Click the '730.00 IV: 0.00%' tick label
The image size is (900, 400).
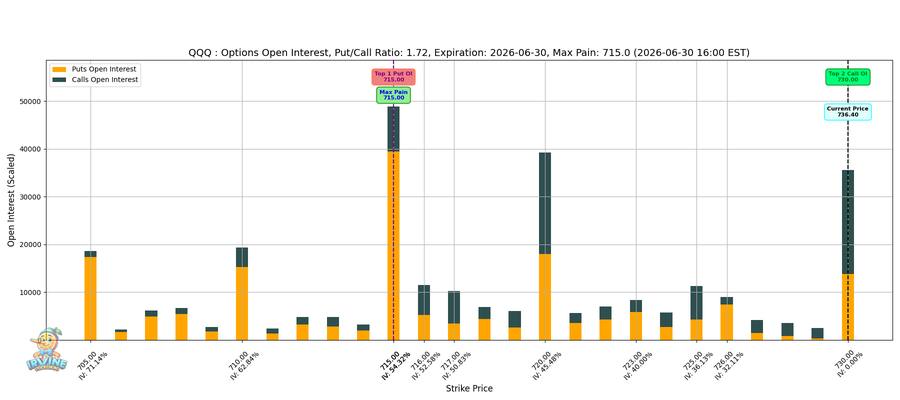point(849,365)
